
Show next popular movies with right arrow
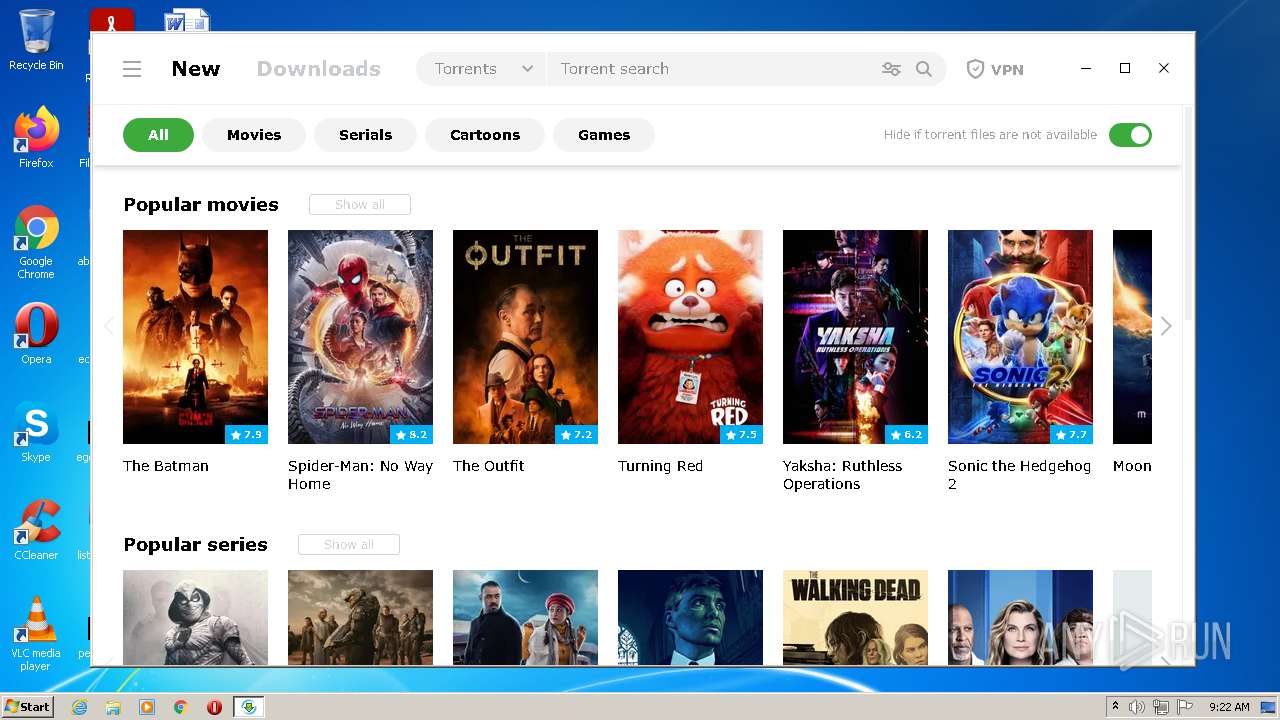(x=1166, y=326)
